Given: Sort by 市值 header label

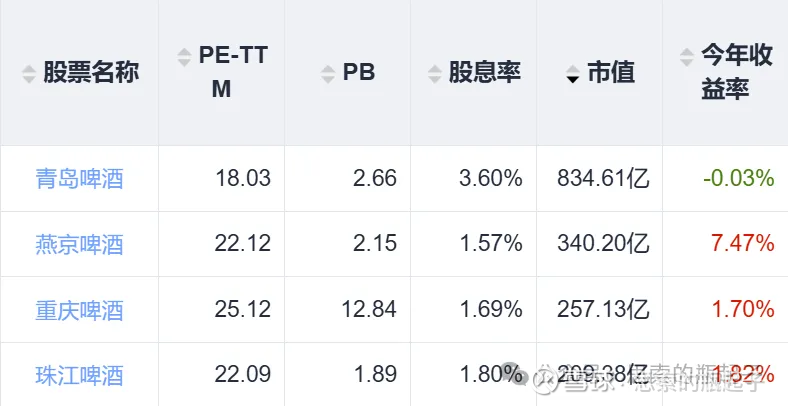Looking at the screenshot, I should (611, 73).
